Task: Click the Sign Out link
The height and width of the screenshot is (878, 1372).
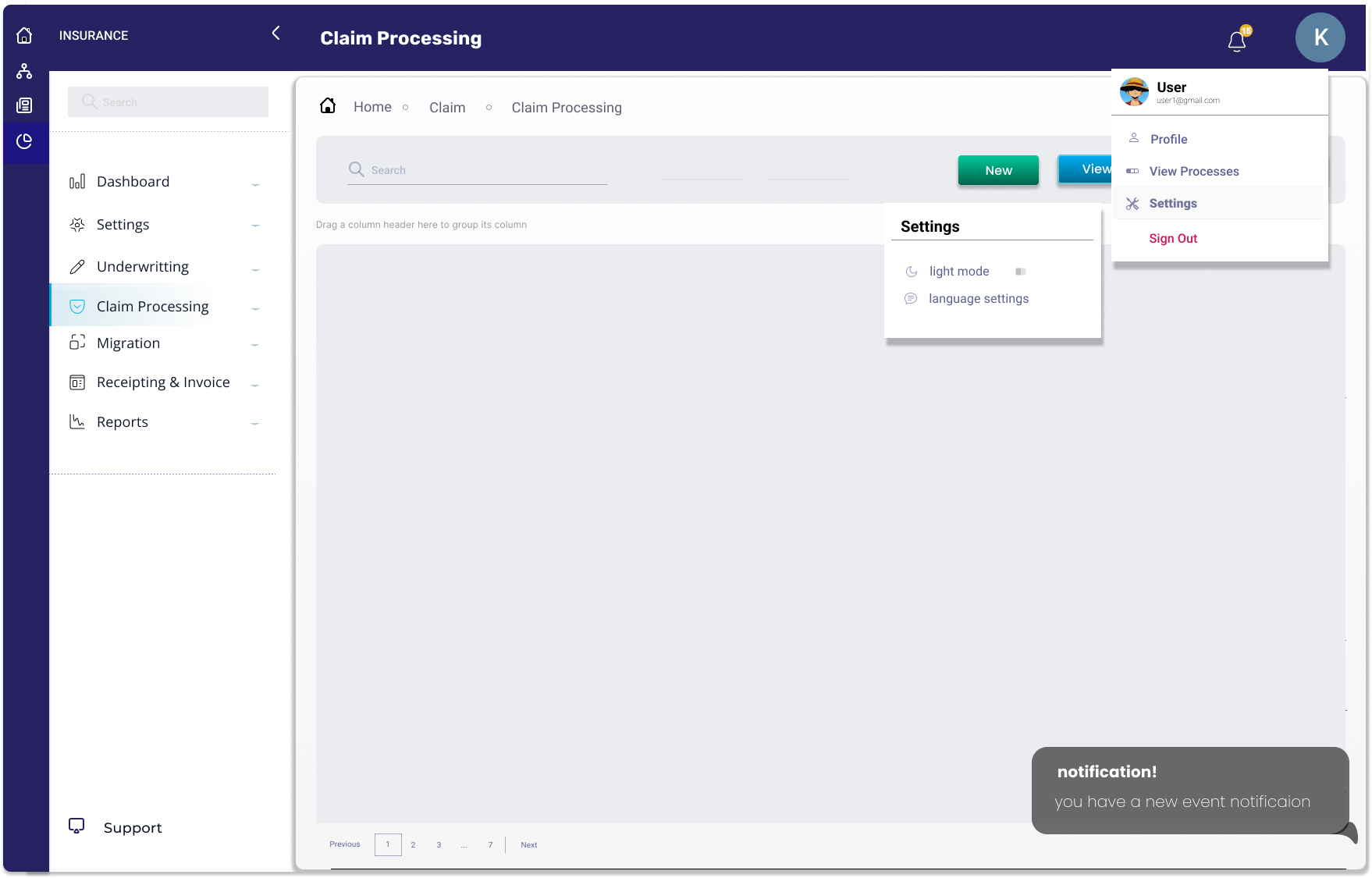Action: [x=1172, y=239]
